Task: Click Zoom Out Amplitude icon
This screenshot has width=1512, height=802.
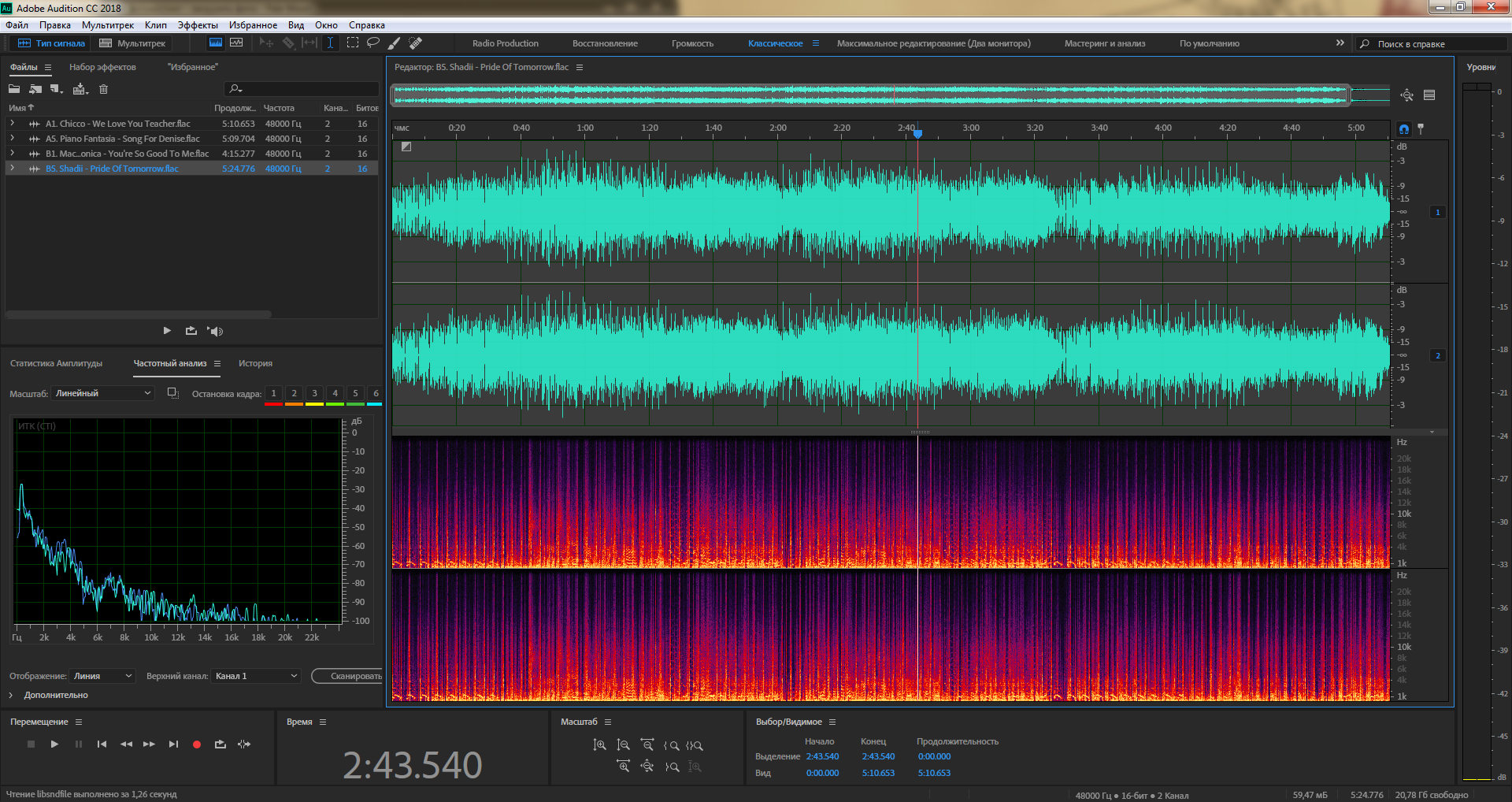Action: (623, 744)
